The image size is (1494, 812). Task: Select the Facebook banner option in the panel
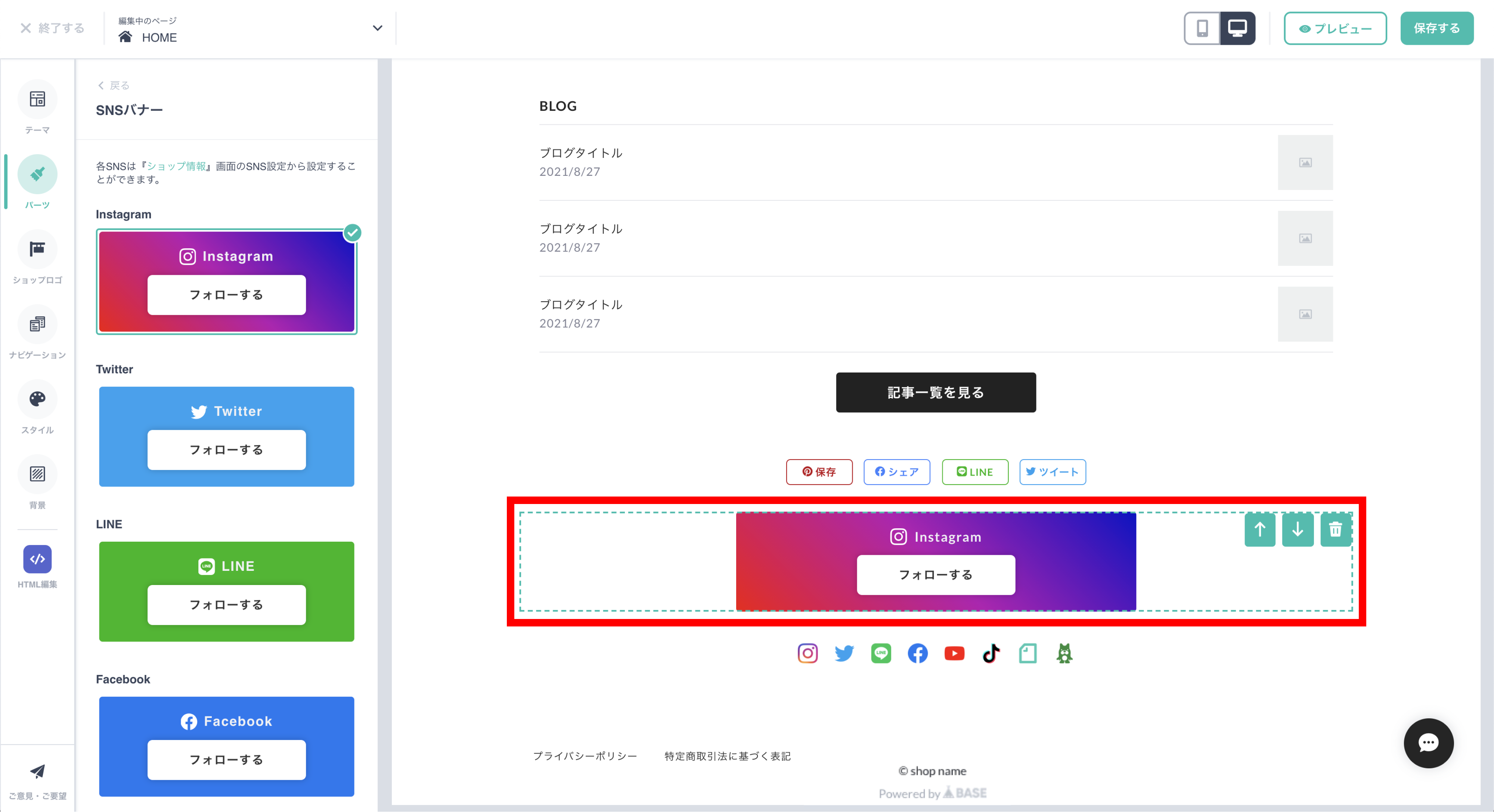point(227,747)
